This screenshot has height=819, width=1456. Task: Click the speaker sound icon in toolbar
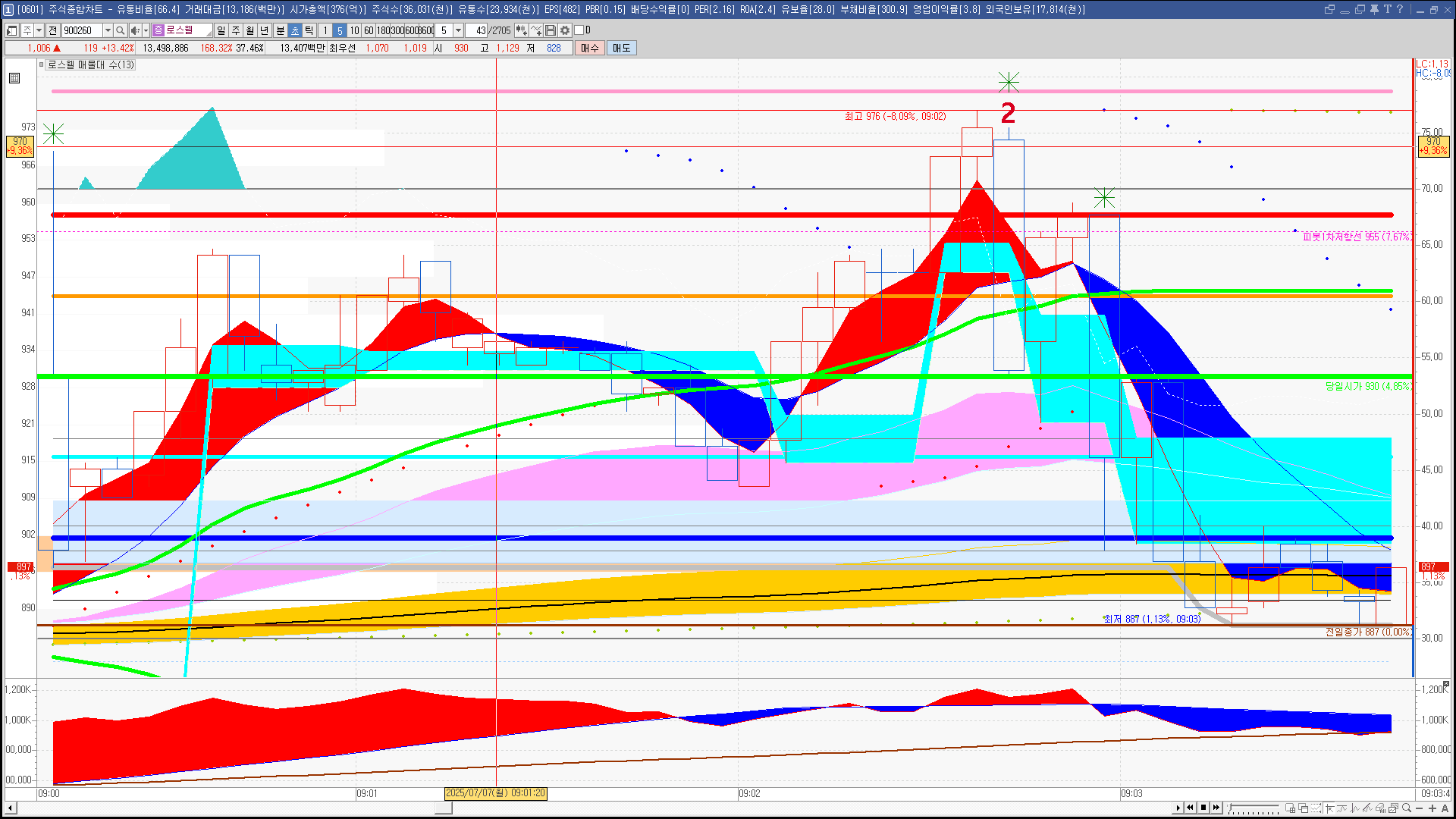click(x=135, y=30)
